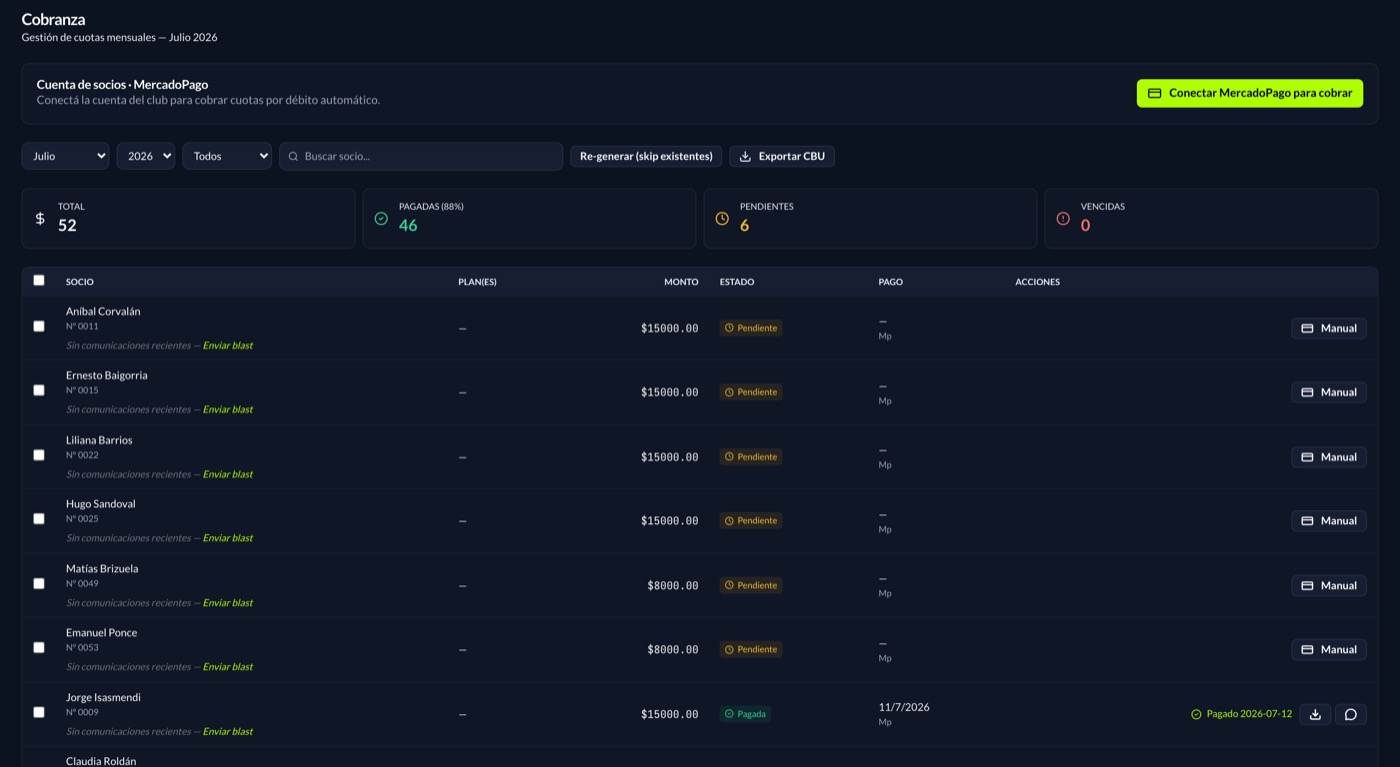Click Manual button for Hugo Sandoval

(1329, 521)
